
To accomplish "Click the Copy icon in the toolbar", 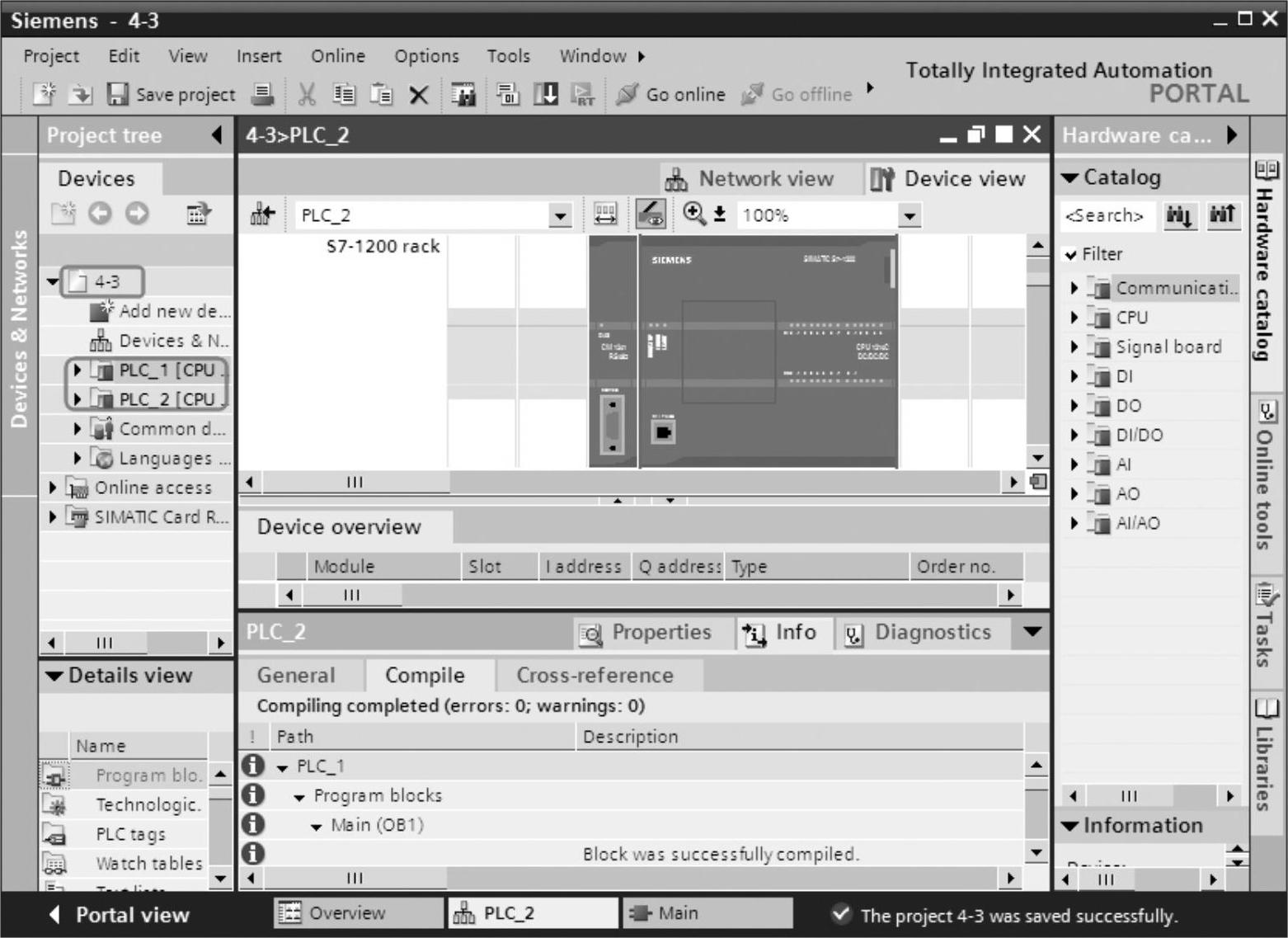I will coord(344,94).
